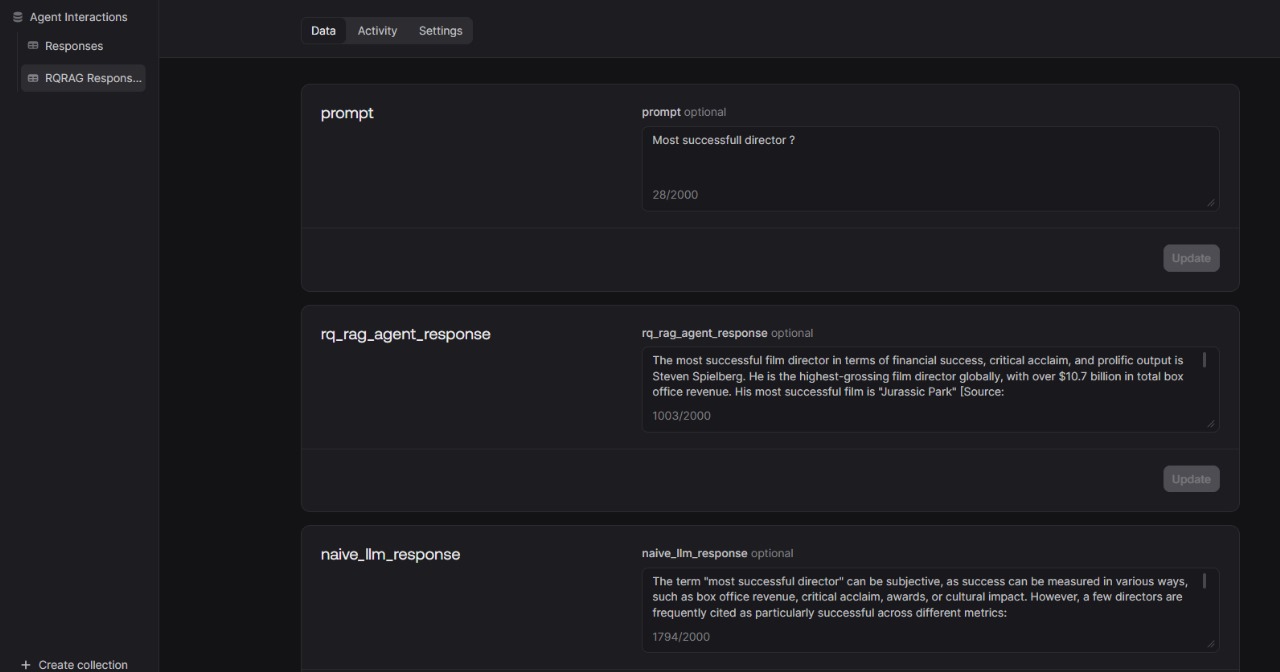Click the prompt textarea resize handle

point(1211,203)
